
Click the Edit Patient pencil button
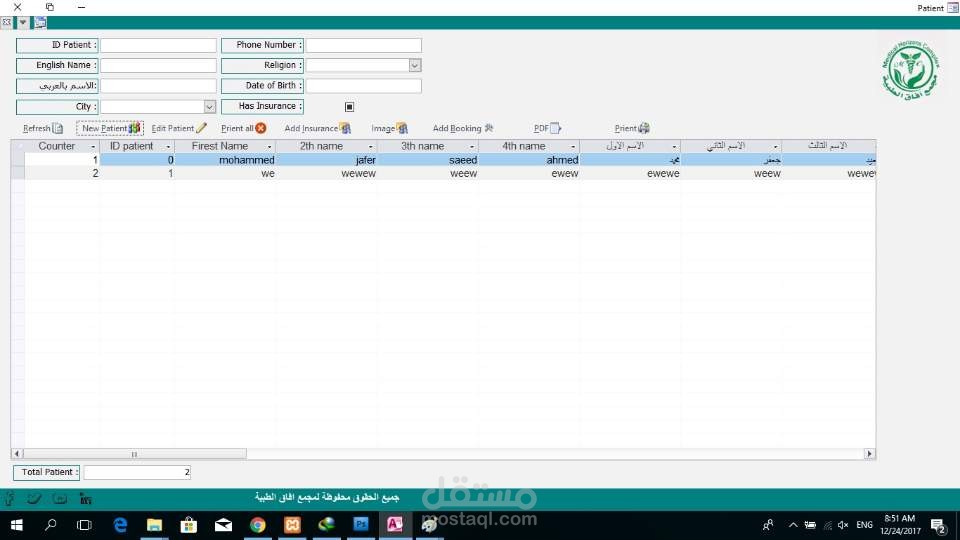pos(179,129)
